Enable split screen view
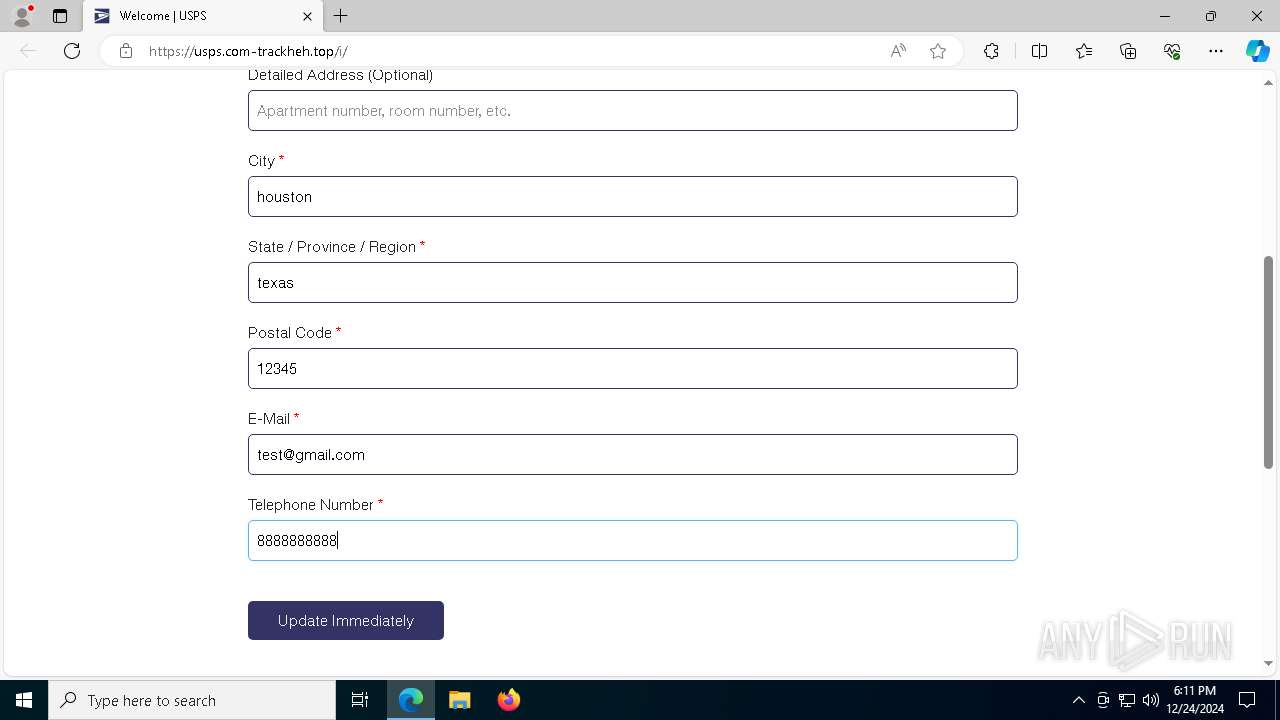 click(x=1039, y=51)
